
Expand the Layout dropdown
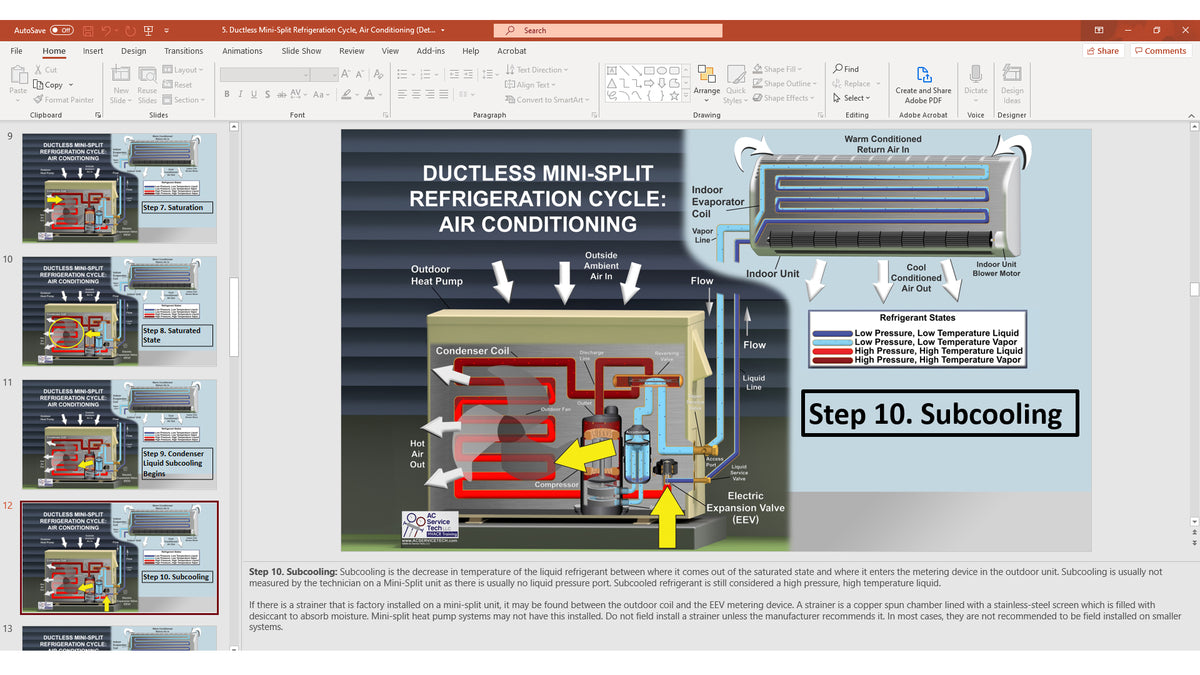tap(183, 70)
